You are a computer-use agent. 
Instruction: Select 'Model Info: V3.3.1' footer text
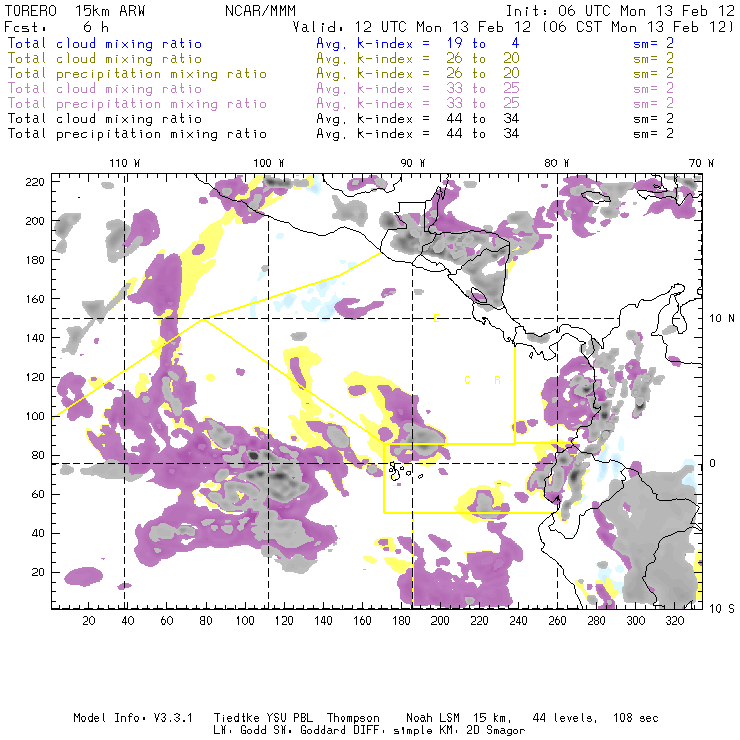133,718
